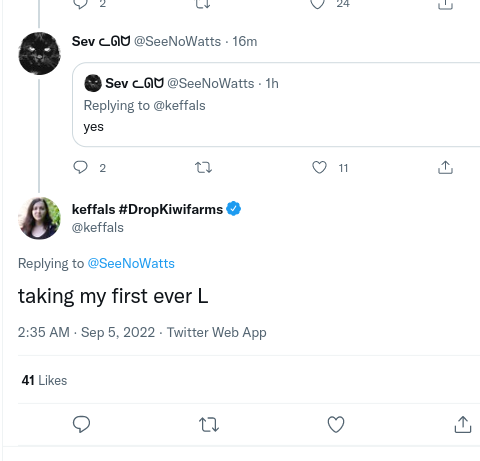Viewport: 480px width, 461px height.
Task: Like Sev's tweet with 11 likes
Action: tap(319, 167)
